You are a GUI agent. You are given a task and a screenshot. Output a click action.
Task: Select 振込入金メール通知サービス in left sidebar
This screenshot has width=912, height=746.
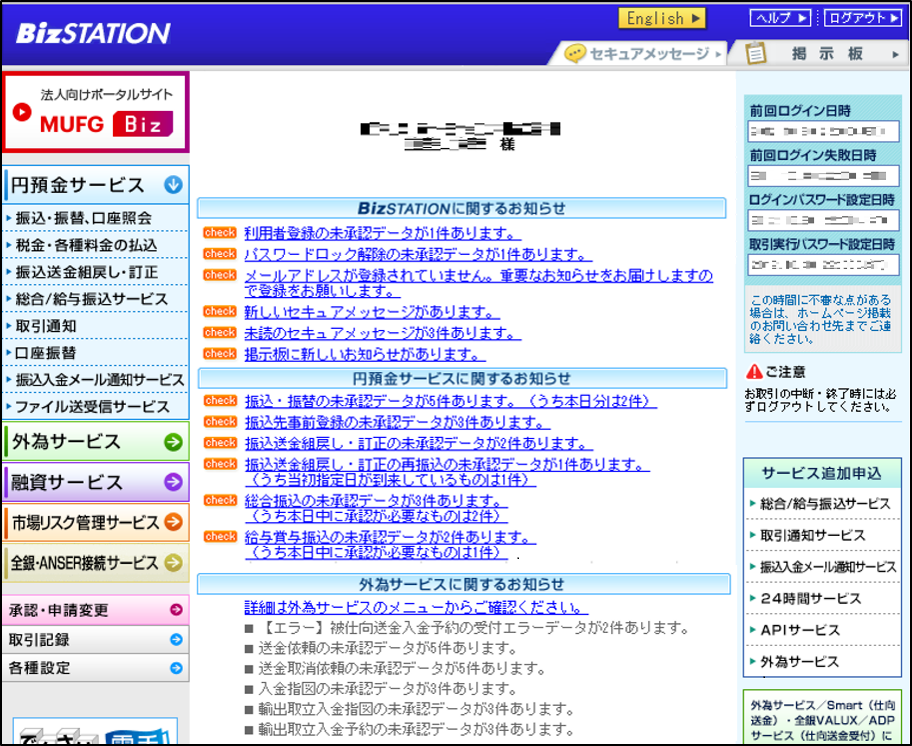click(x=99, y=380)
